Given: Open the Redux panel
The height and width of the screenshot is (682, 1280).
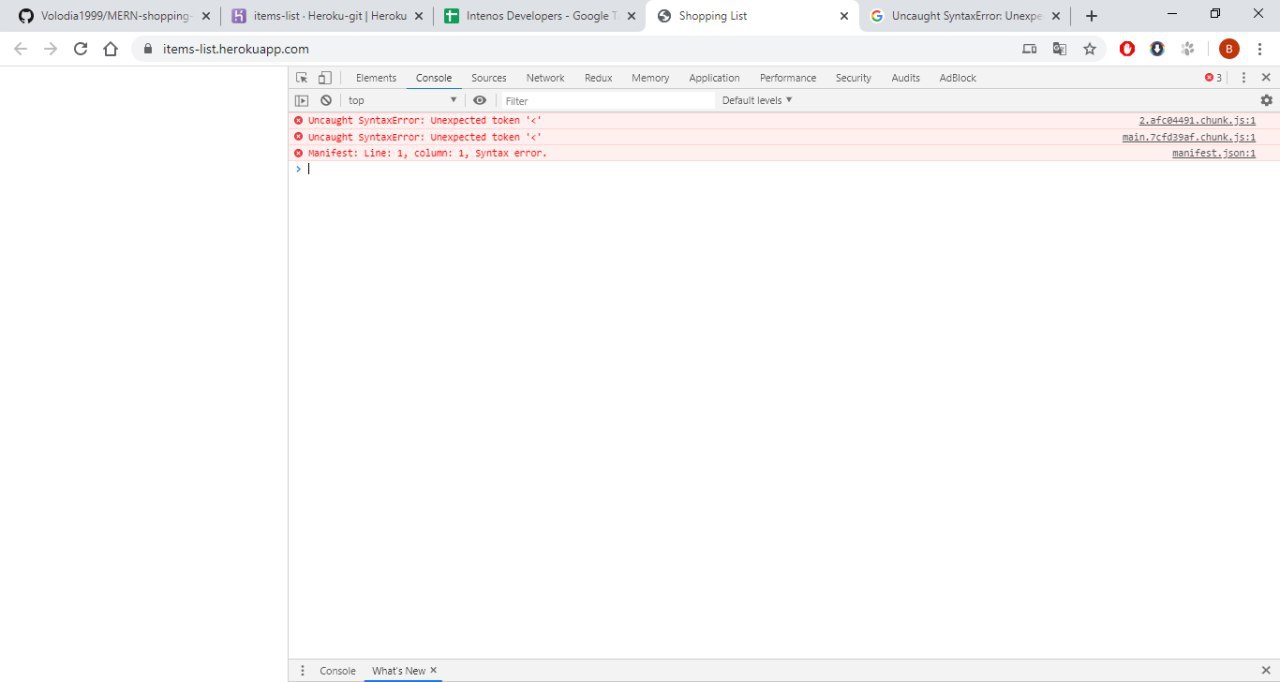Looking at the screenshot, I should pos(598,78).
